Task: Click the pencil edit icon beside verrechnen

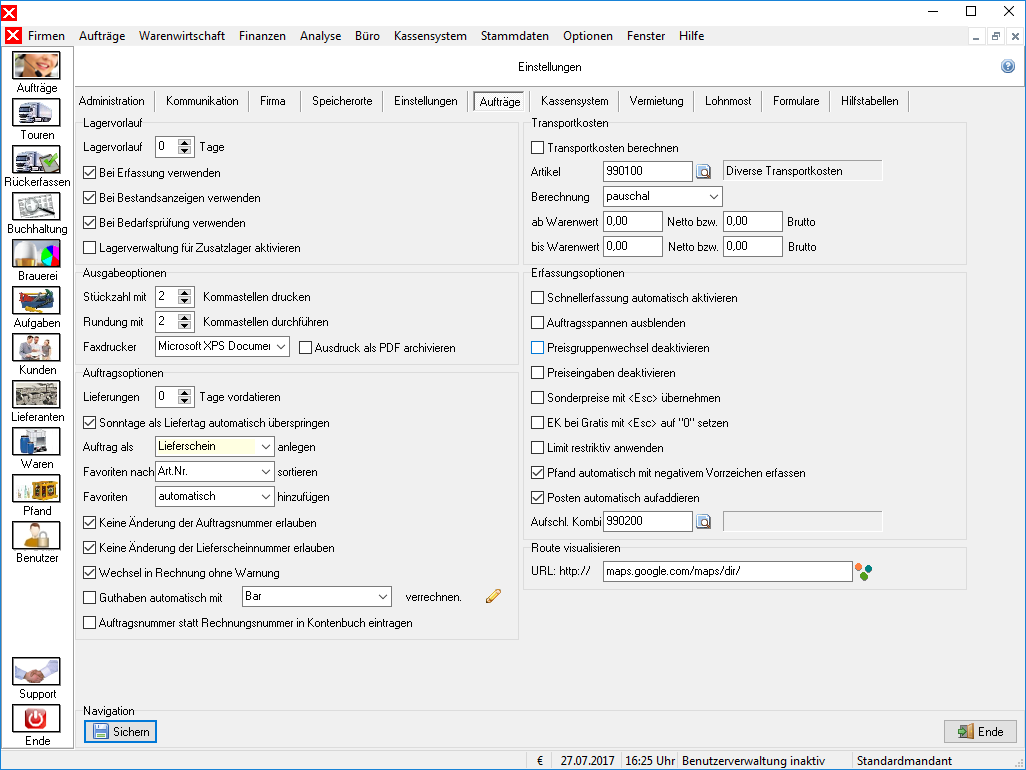Action: pos(493,596)
